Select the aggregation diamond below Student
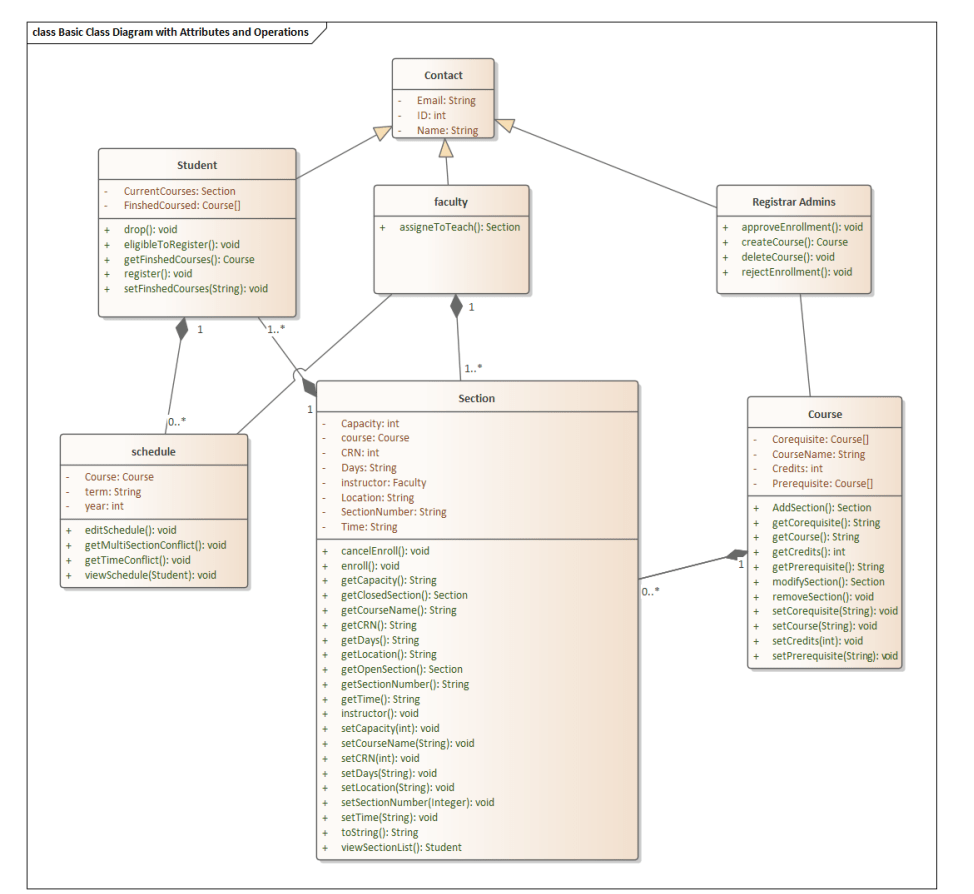The height and width of the screenshot is (894, 974). pos(183,327)
